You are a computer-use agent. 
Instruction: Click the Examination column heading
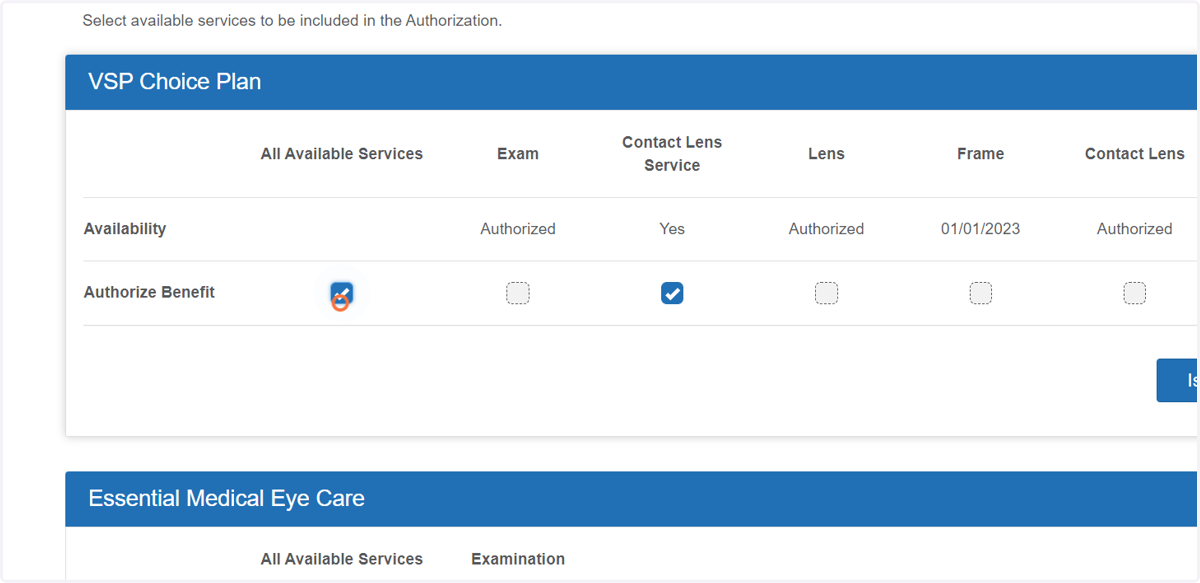click(x=518, y=559)
